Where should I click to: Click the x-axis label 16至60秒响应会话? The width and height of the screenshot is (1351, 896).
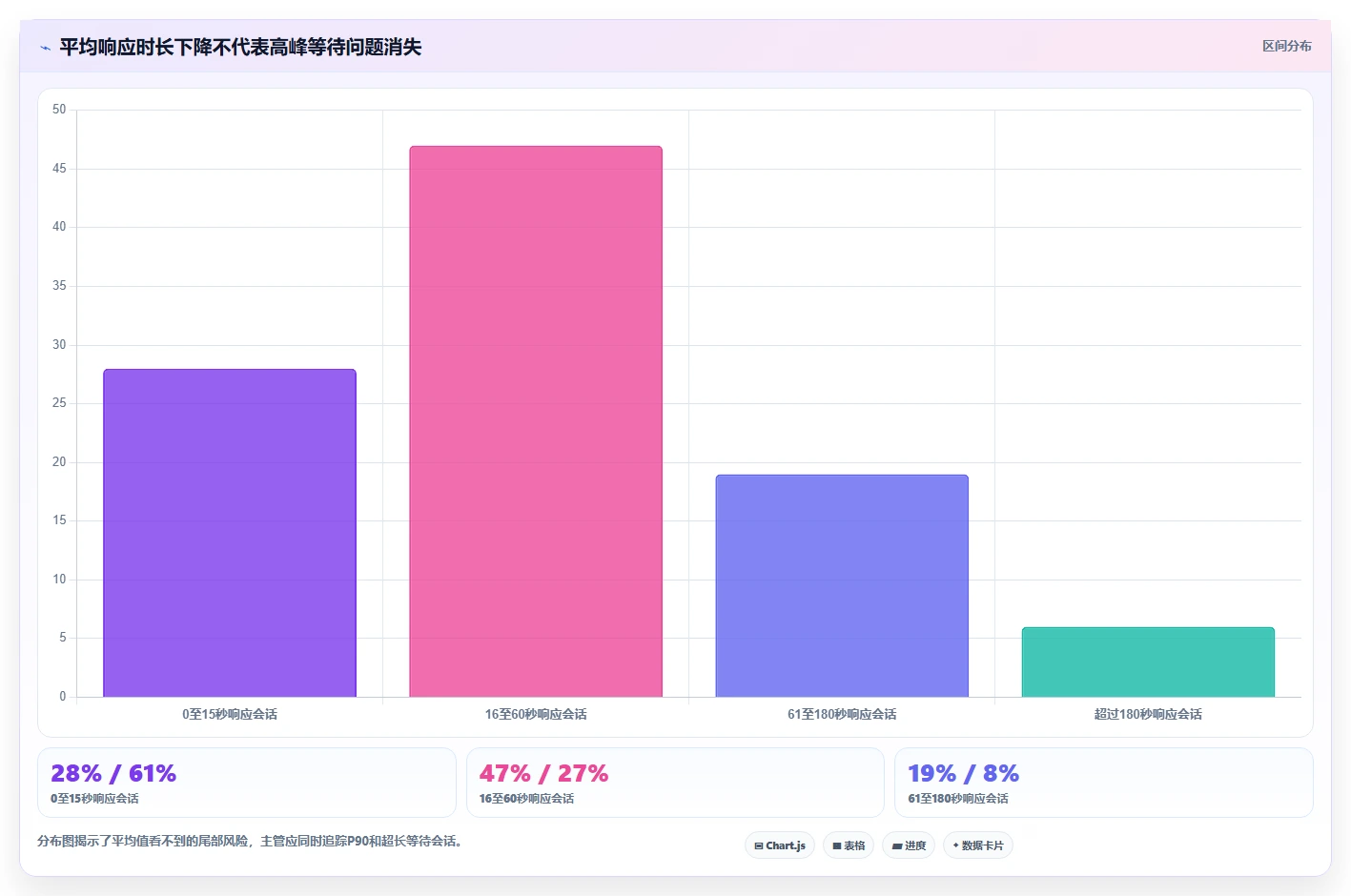(x=536, y=714)
